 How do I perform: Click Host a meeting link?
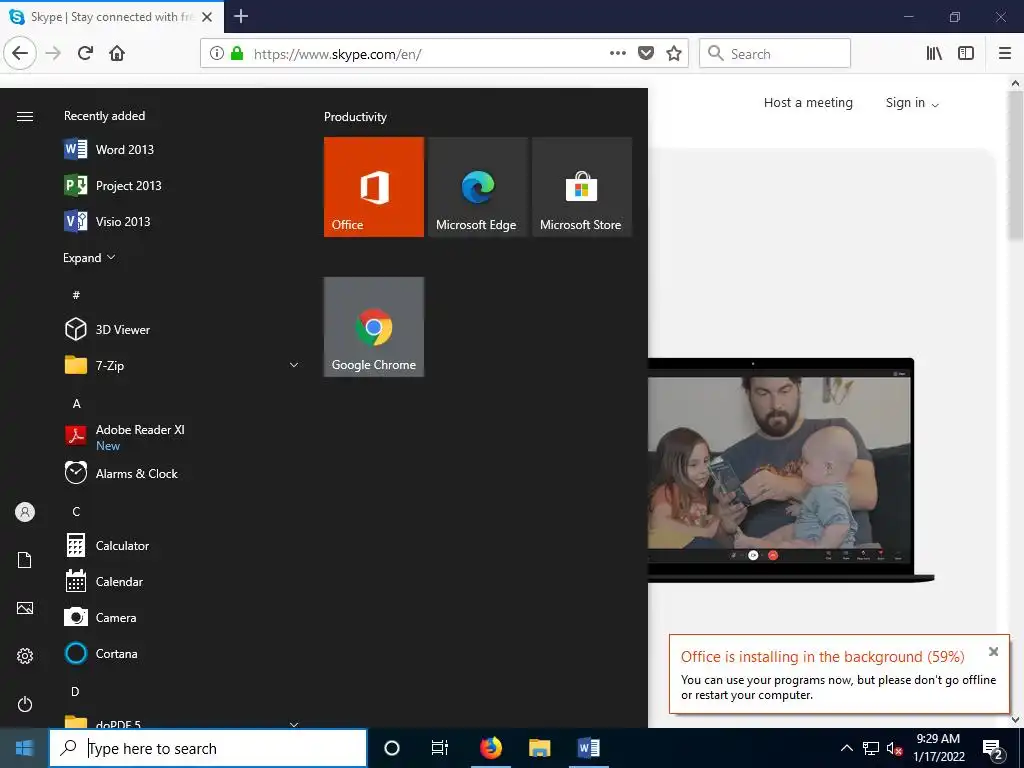pyautogui.click(x=808, y=103)
